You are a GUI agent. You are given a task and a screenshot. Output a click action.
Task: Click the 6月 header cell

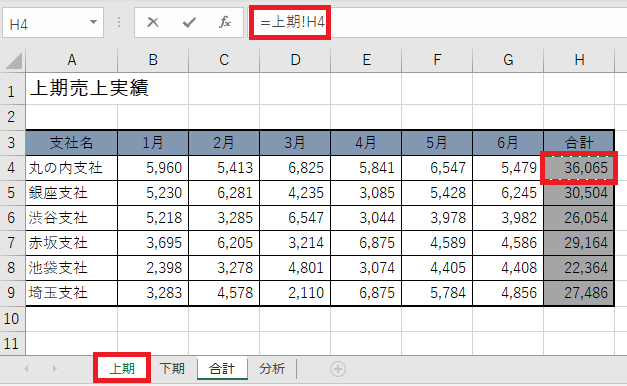[508, 142]
